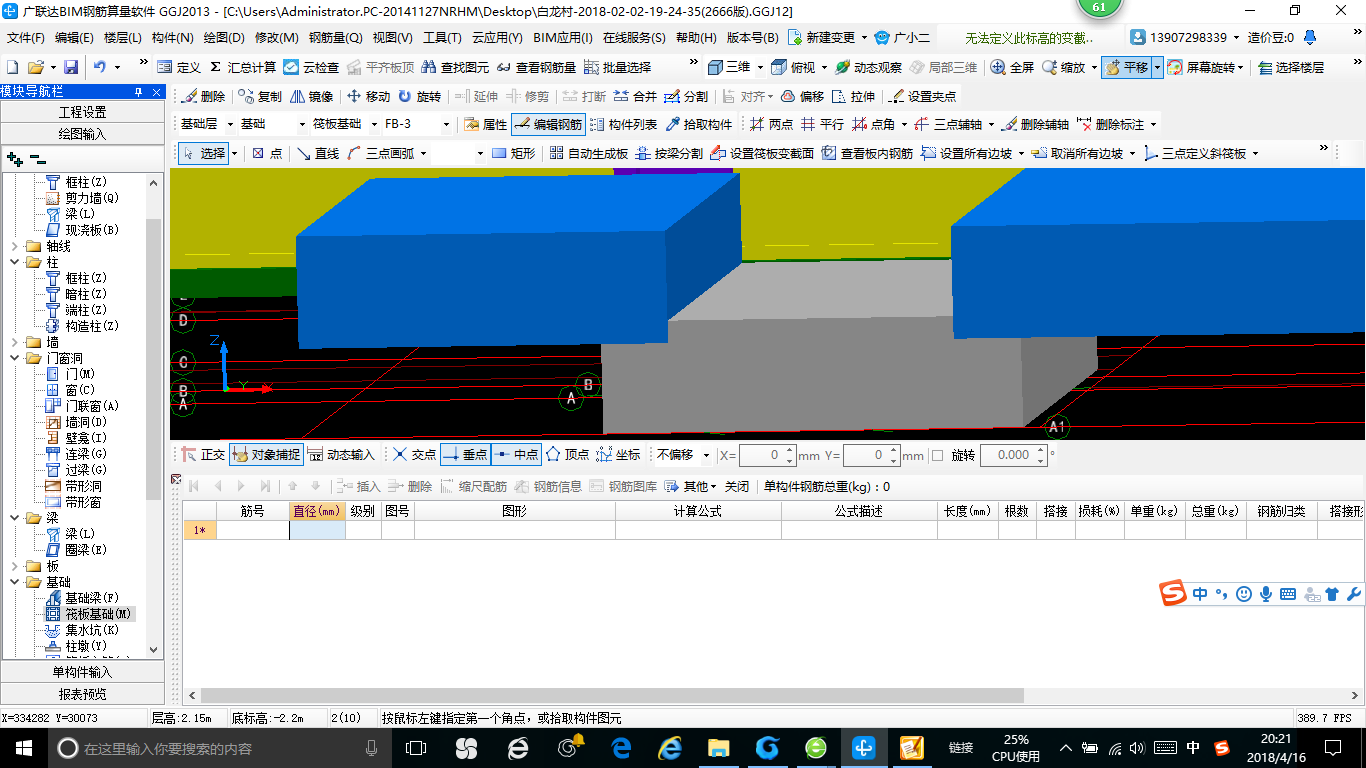Toggle 垂点 perpendicular snap
The height and width of the screenshot is (768, 1366).
(465, 454)
